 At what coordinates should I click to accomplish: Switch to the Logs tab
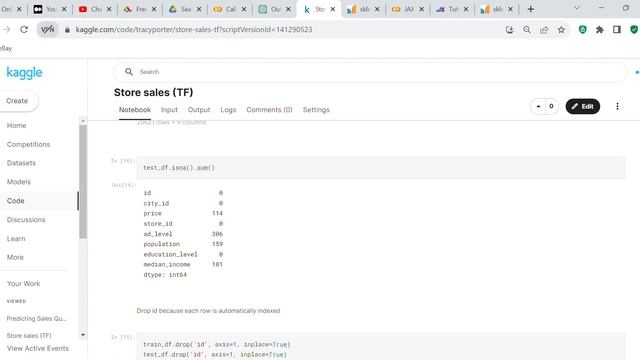(228, 110)
